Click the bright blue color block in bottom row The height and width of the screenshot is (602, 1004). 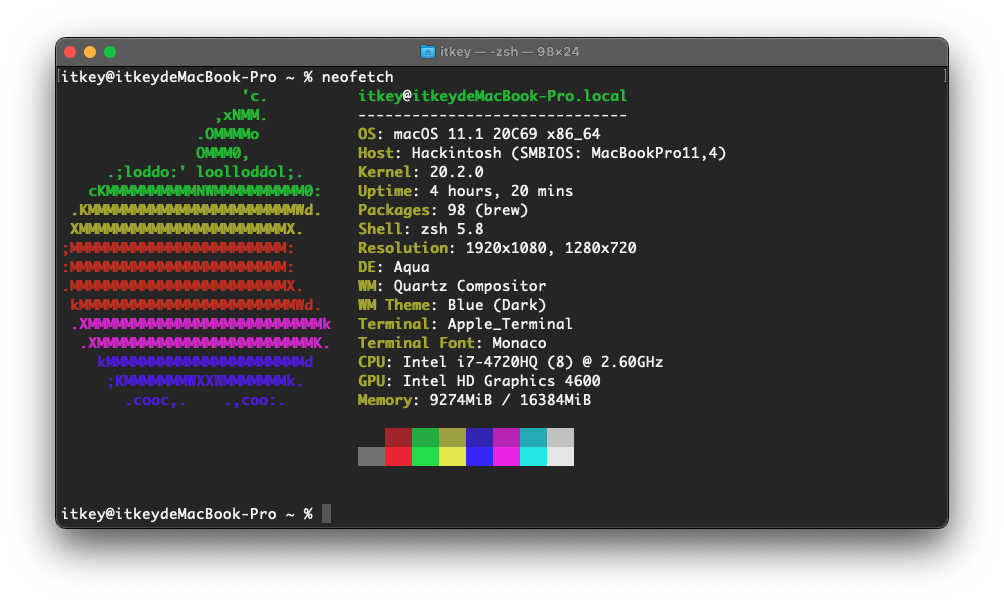pos(479,457)
